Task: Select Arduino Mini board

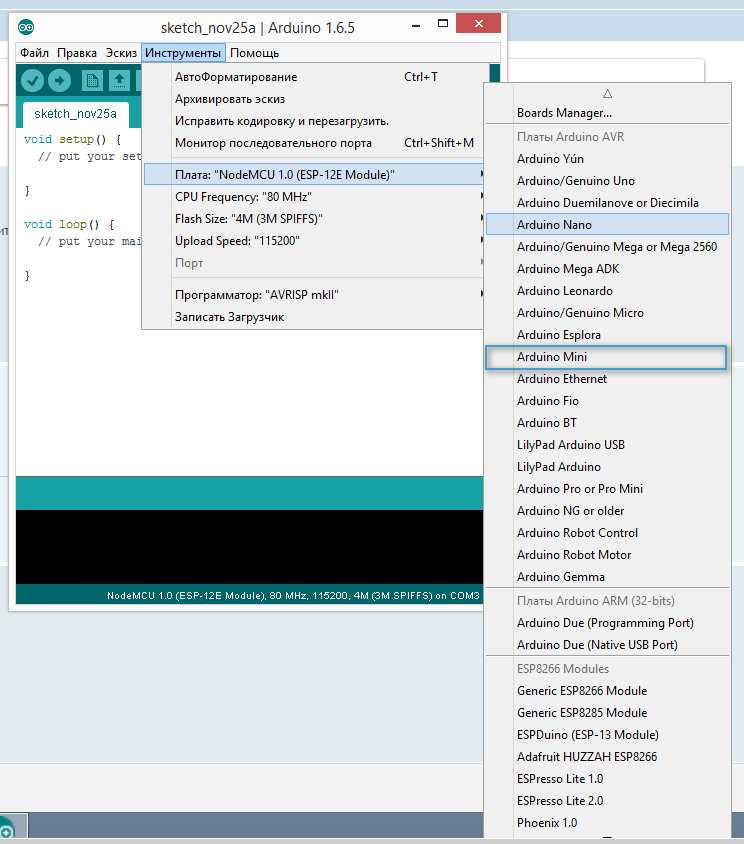Action: pos(606,357)
